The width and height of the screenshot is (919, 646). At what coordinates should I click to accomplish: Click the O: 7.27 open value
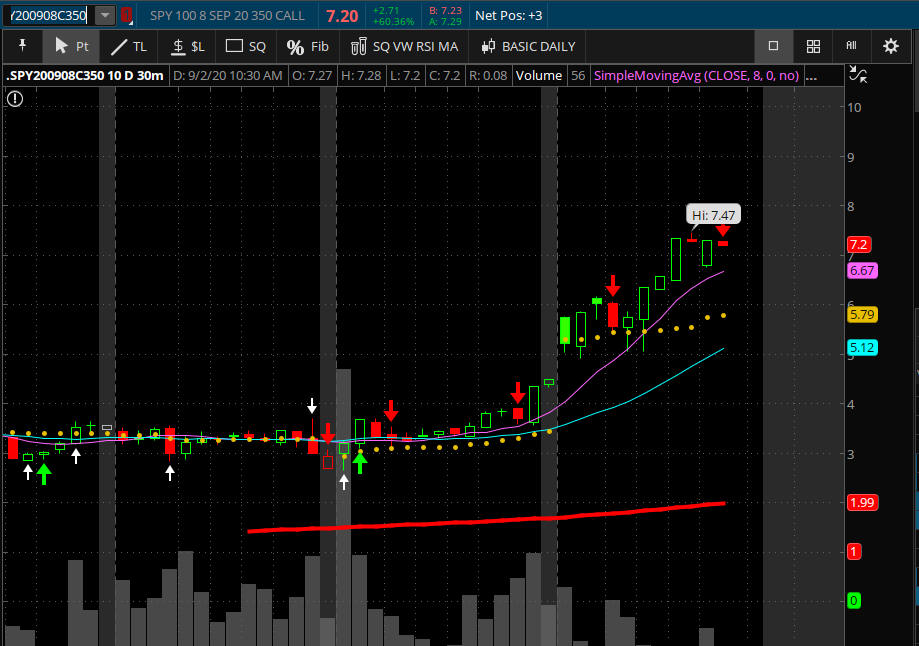click(312, 76)
